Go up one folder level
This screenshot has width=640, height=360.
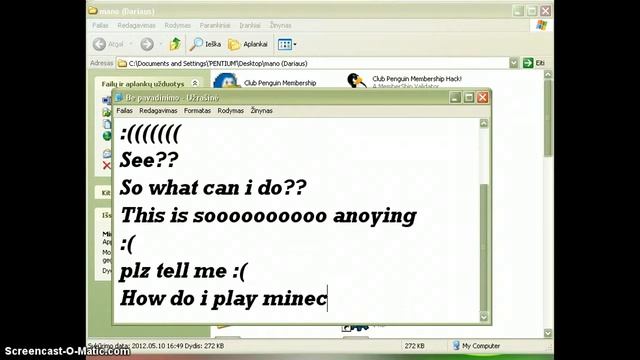pos(175,44)
